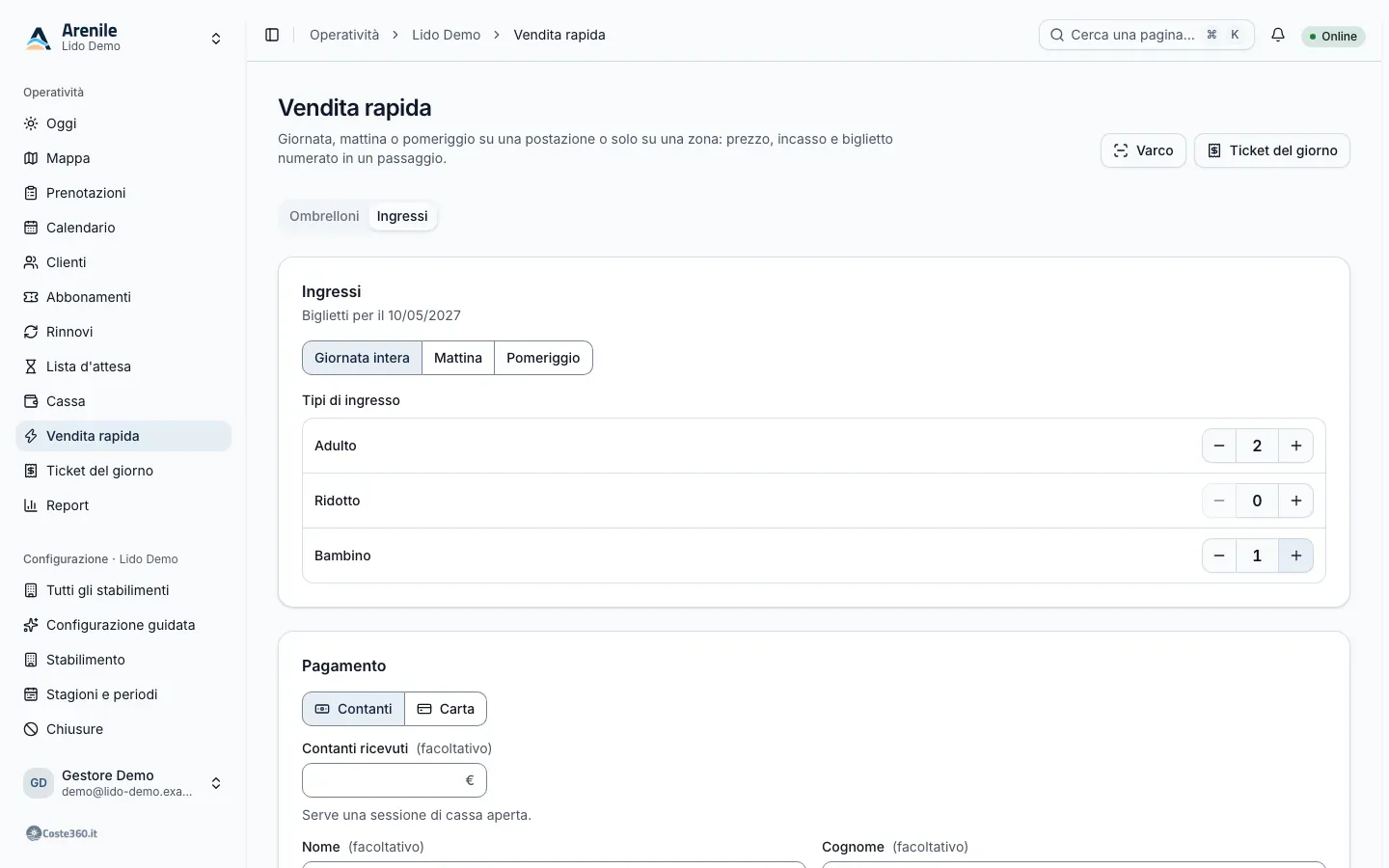Open Chiusure settings
Image resolution: width=1389 pixels, height=868 pixels.
pos(123,729)
